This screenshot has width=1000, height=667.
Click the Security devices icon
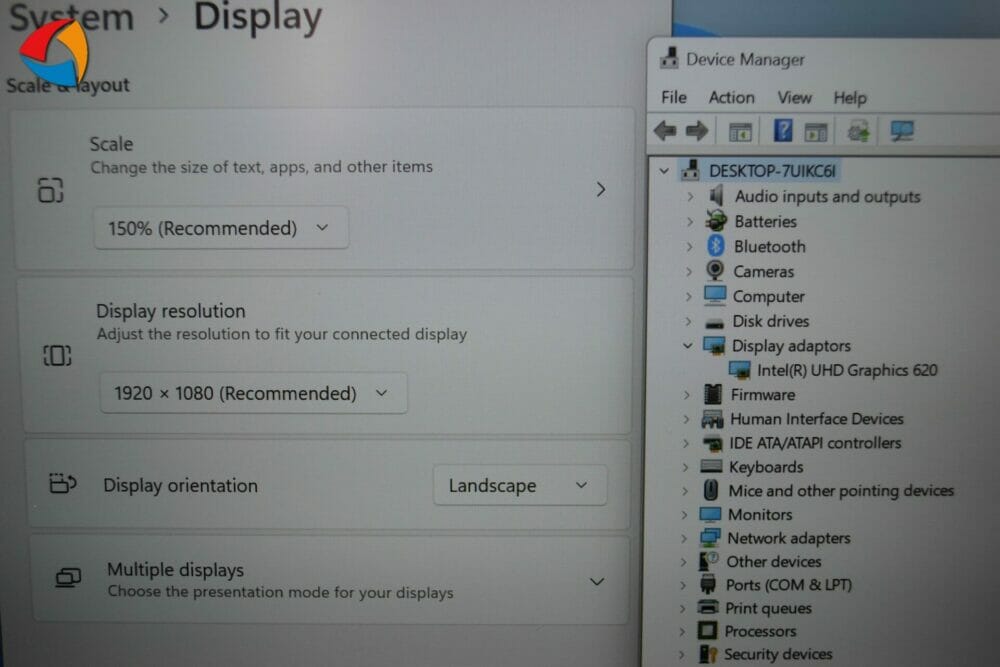(x=708, y=654)
